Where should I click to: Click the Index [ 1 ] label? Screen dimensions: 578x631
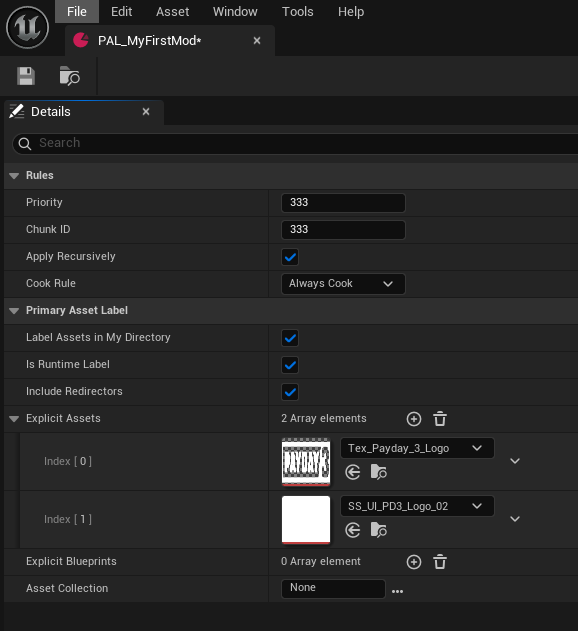tap(68, 519)
